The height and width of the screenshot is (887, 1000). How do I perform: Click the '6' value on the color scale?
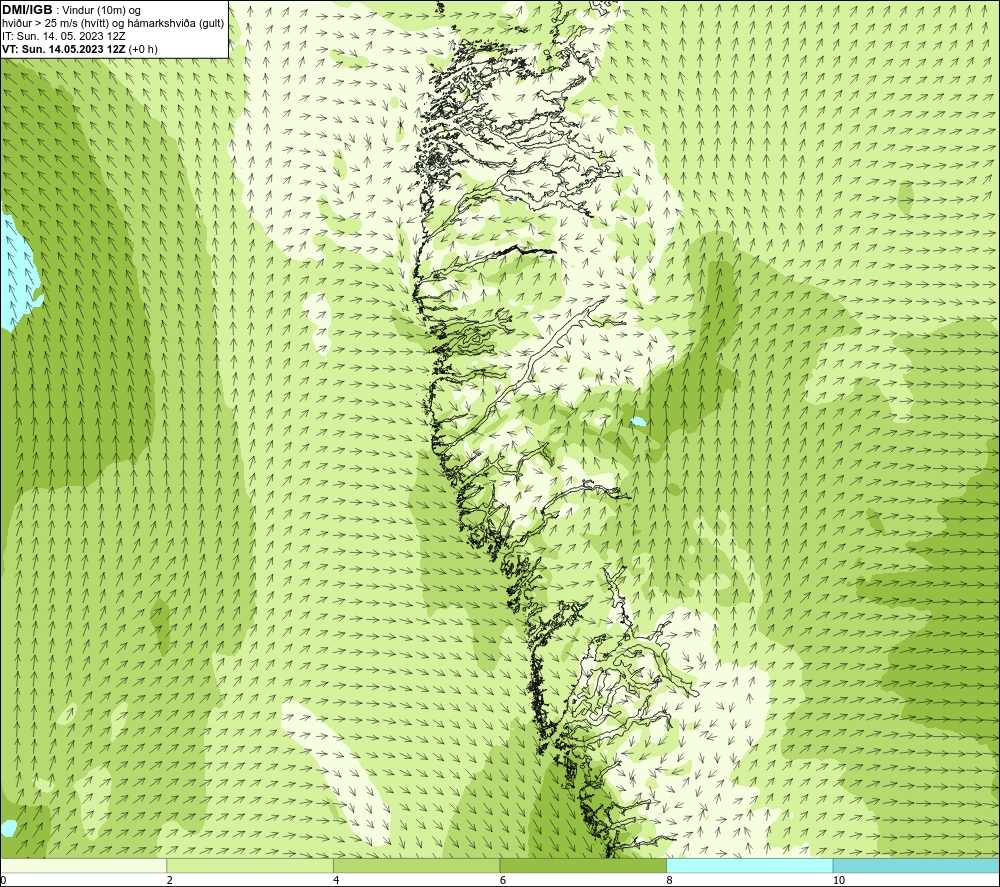(x=503, y=880)
